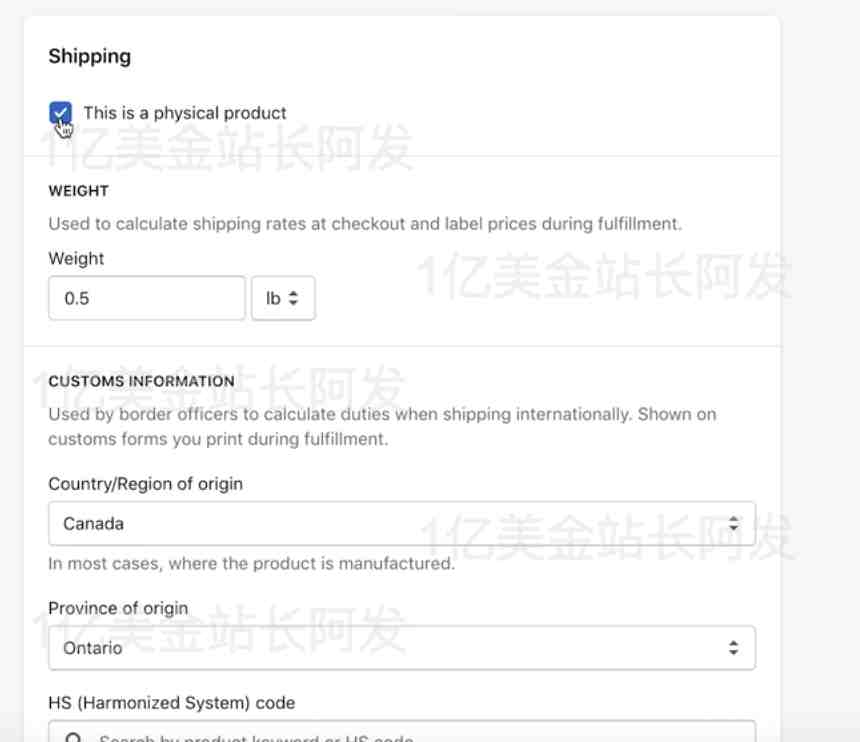Click the arrows icon in the Canada selector
The height and width of the screenshot is (742, 860).
click(733, 523)
